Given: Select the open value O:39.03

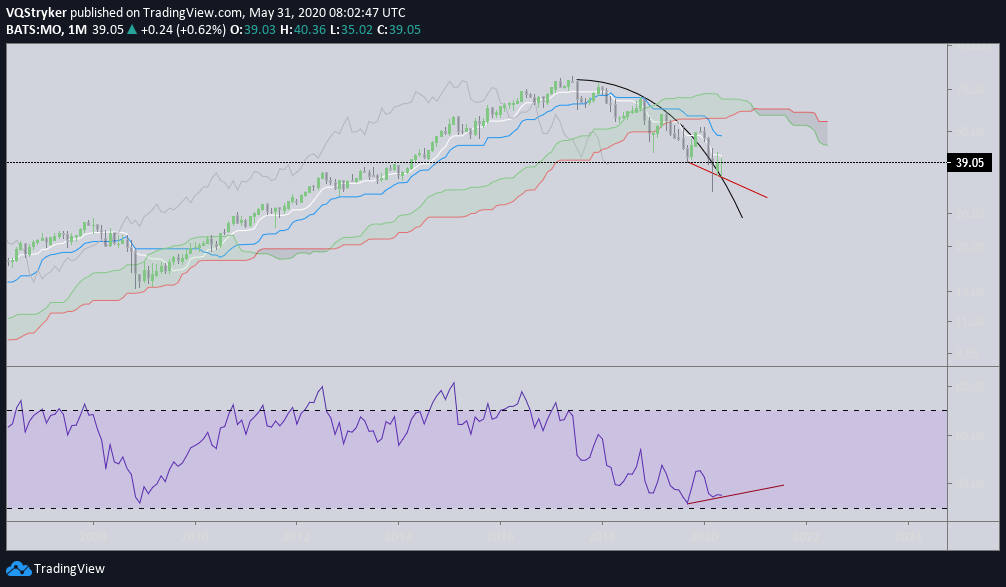Looking at the screenshot, I should [253, 30].
